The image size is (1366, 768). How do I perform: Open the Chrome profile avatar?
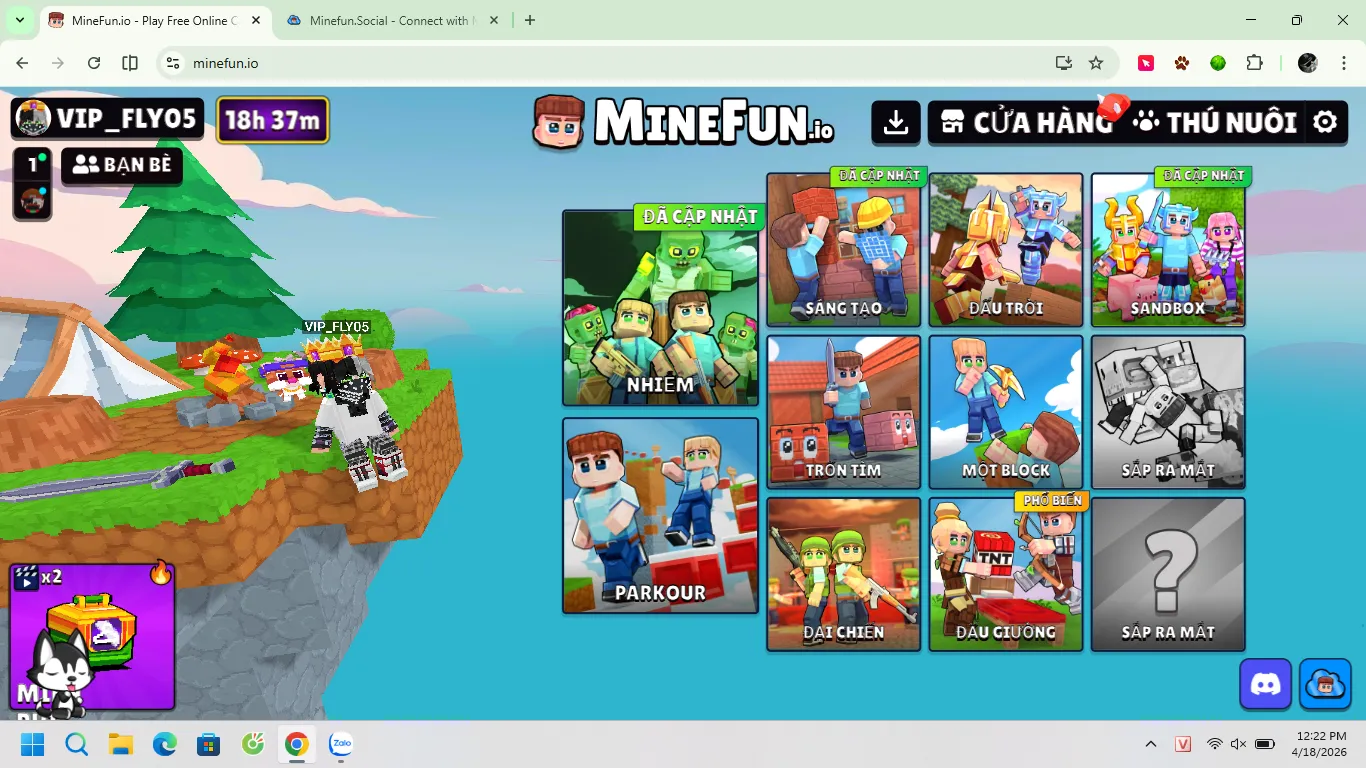click(1307, 63)
